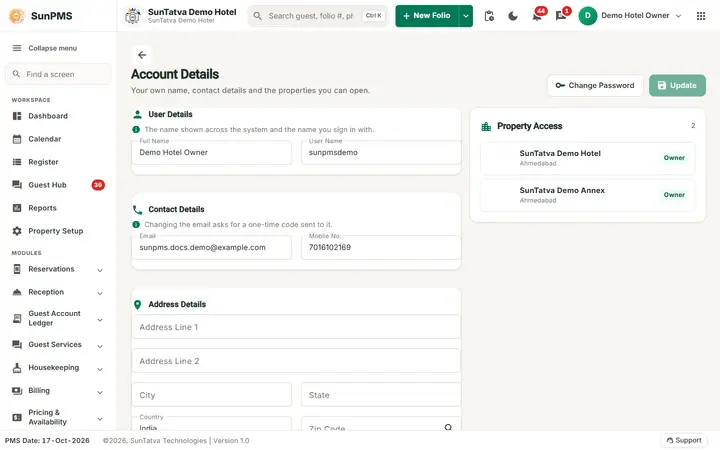720x450 pixels.
Task: Expand the Reception module
Action: [x=100, y=293]
